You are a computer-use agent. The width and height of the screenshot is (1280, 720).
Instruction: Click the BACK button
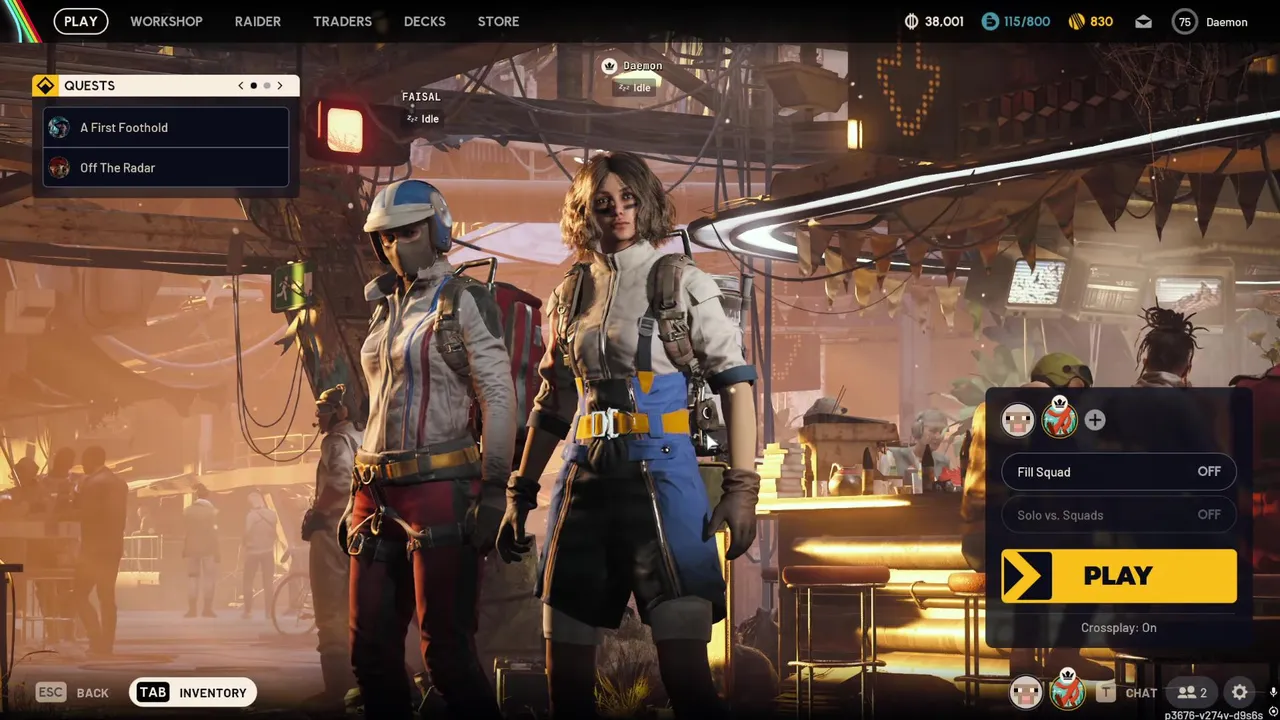93,693
